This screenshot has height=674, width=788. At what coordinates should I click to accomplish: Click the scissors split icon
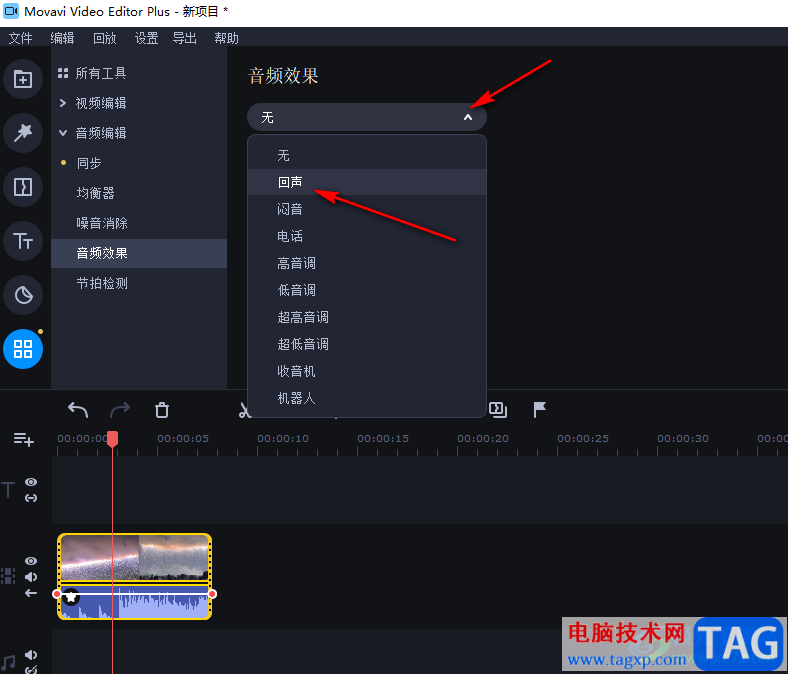click(244, 410)
